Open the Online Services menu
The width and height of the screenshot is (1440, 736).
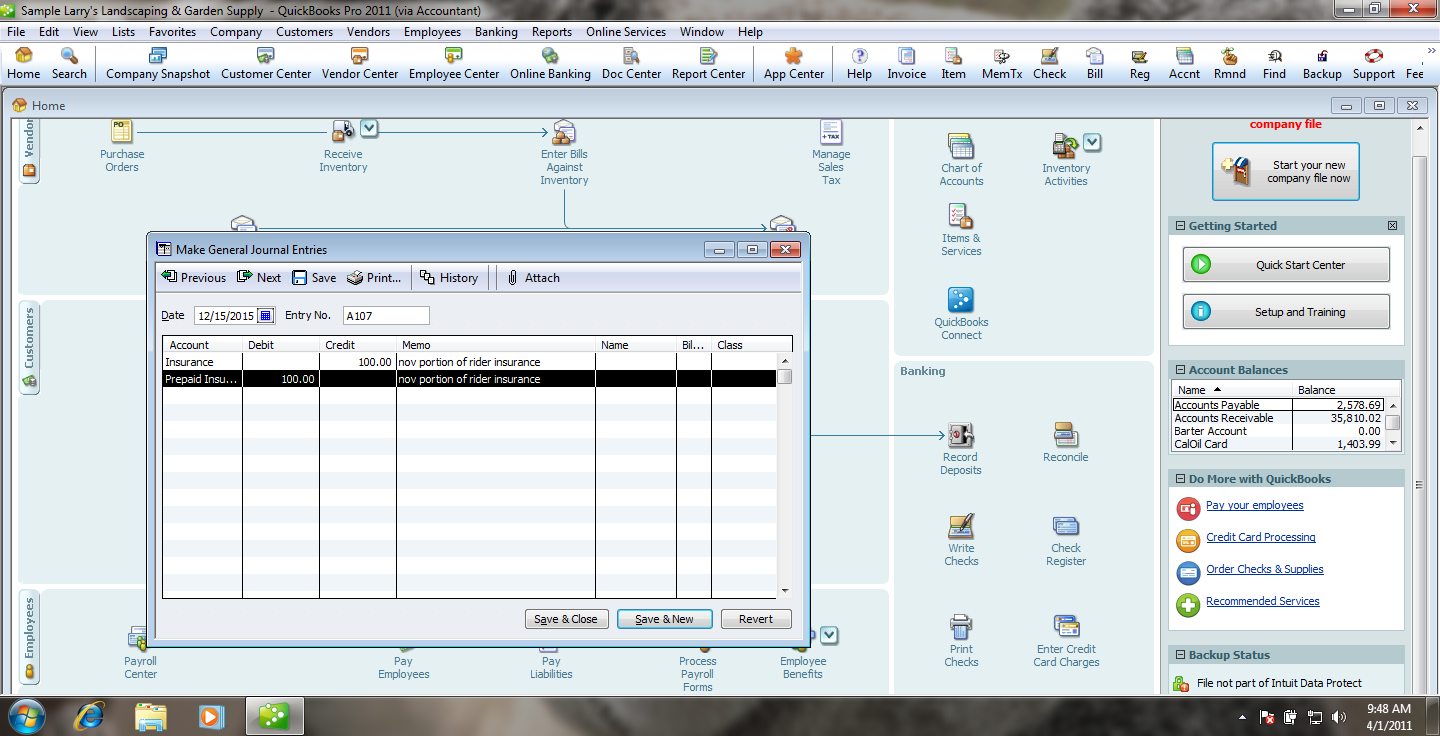point(626,32)
